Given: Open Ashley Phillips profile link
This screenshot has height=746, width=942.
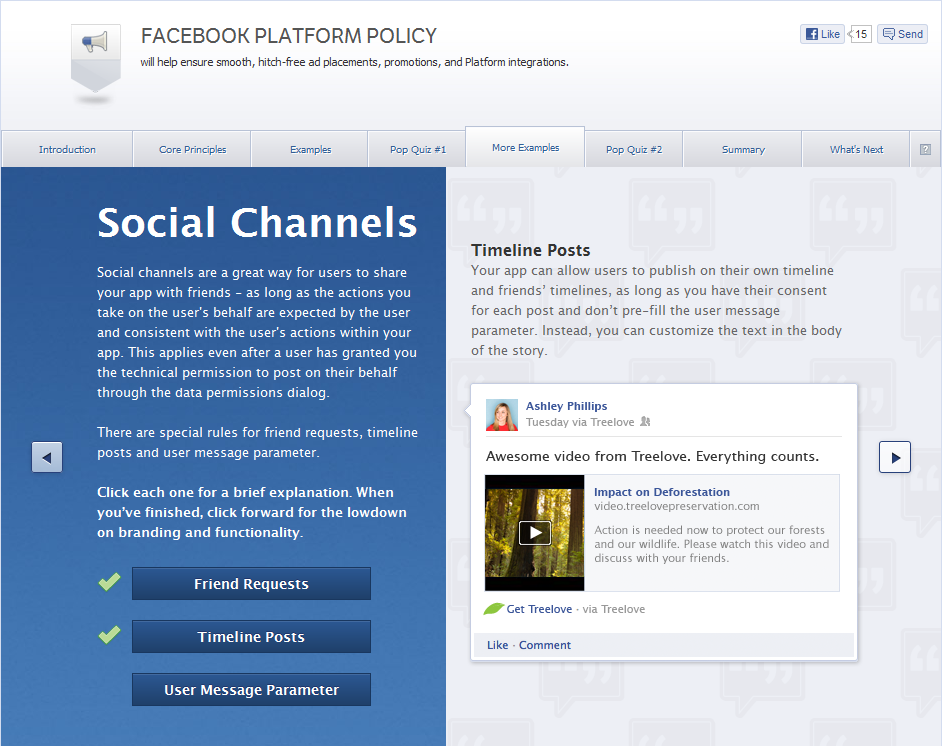Looking at the screenshot, I should pyautogui.click(x=567, y=406).
